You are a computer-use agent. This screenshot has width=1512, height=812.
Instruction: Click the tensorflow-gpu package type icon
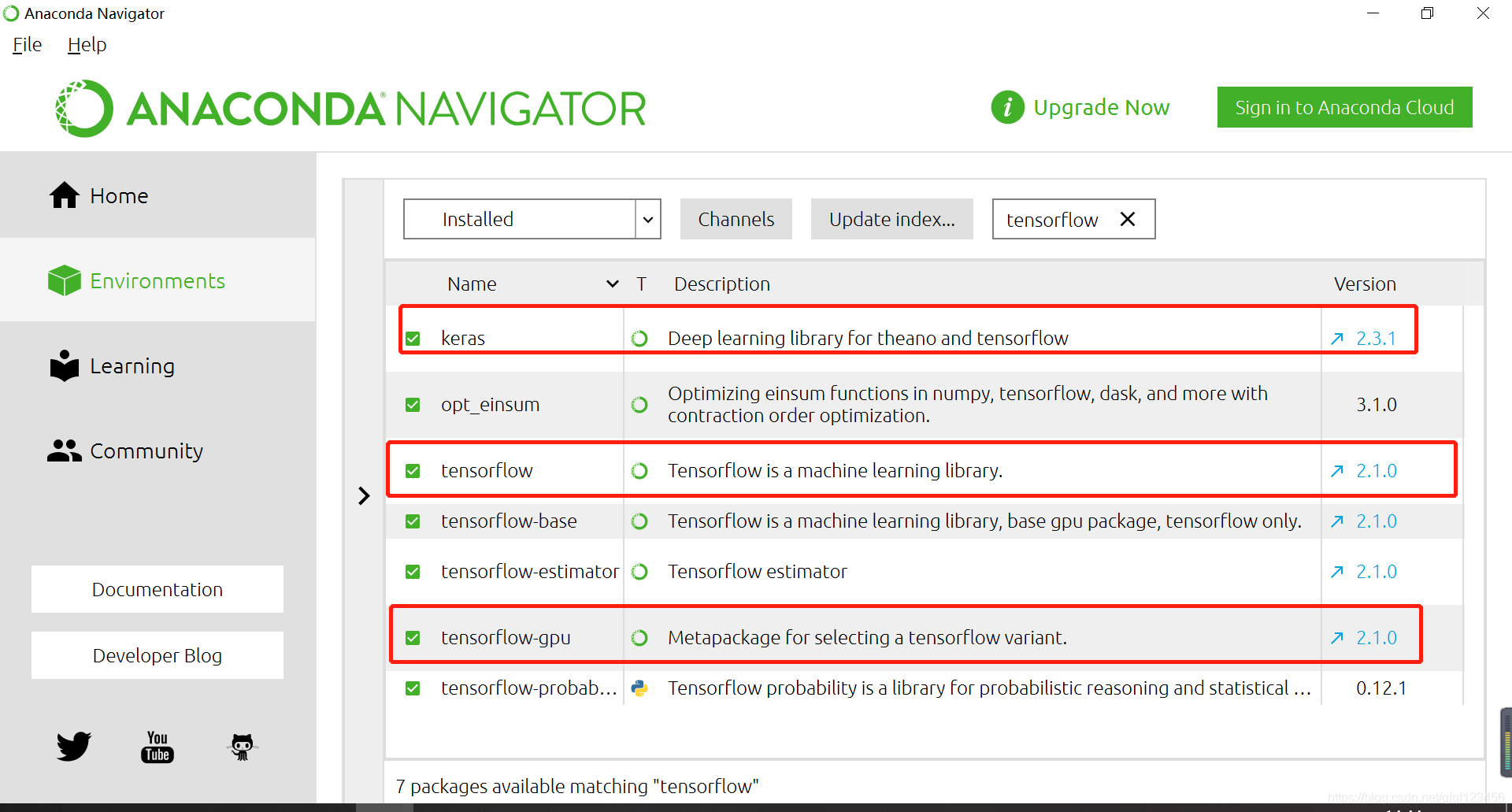coord(639,638)
